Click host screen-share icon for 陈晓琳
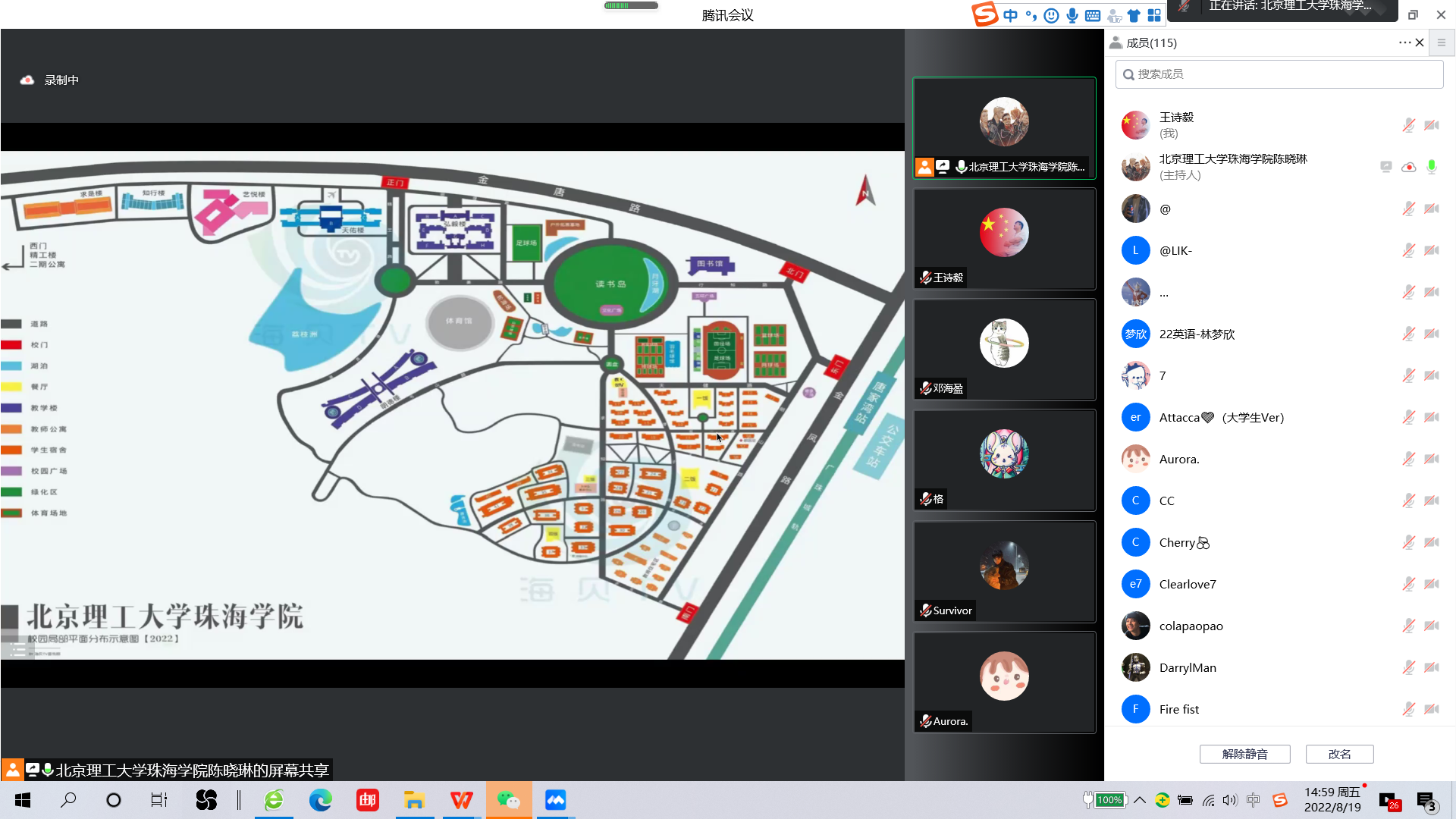Viewport: 1456px width, 819px height. coord(1385,167)
